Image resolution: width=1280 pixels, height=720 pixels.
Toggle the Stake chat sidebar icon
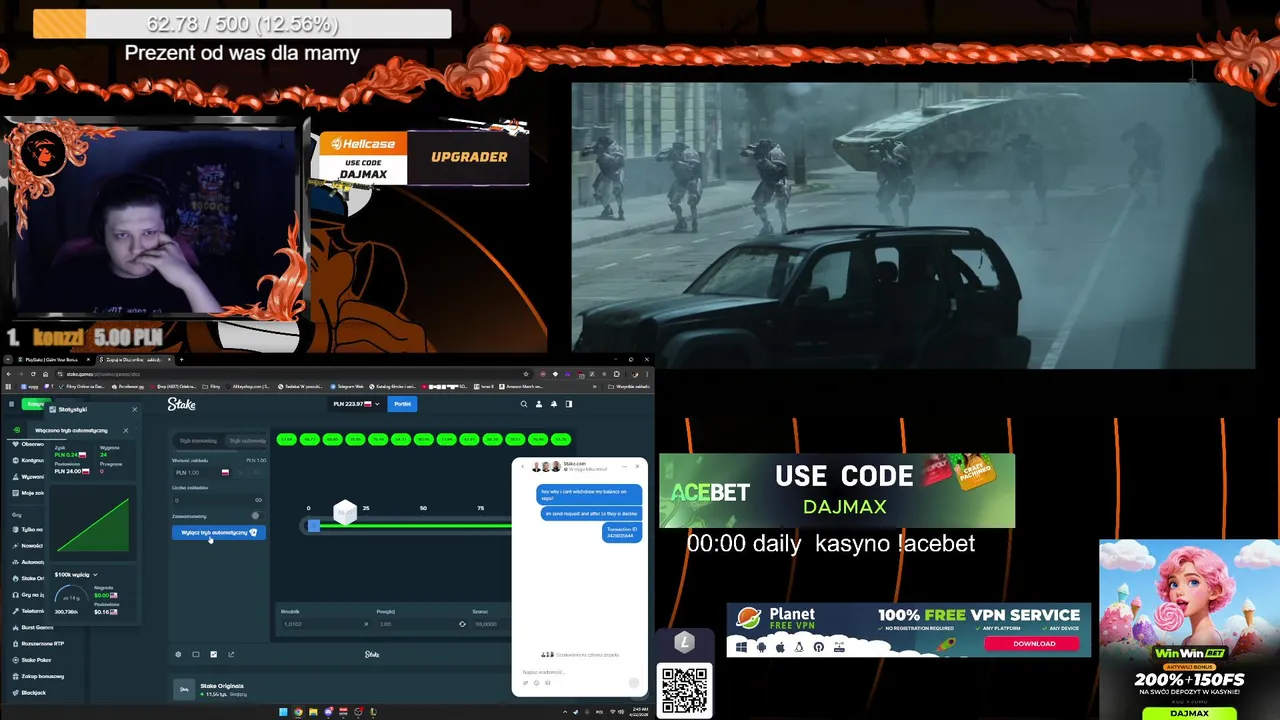coord(569,404)
